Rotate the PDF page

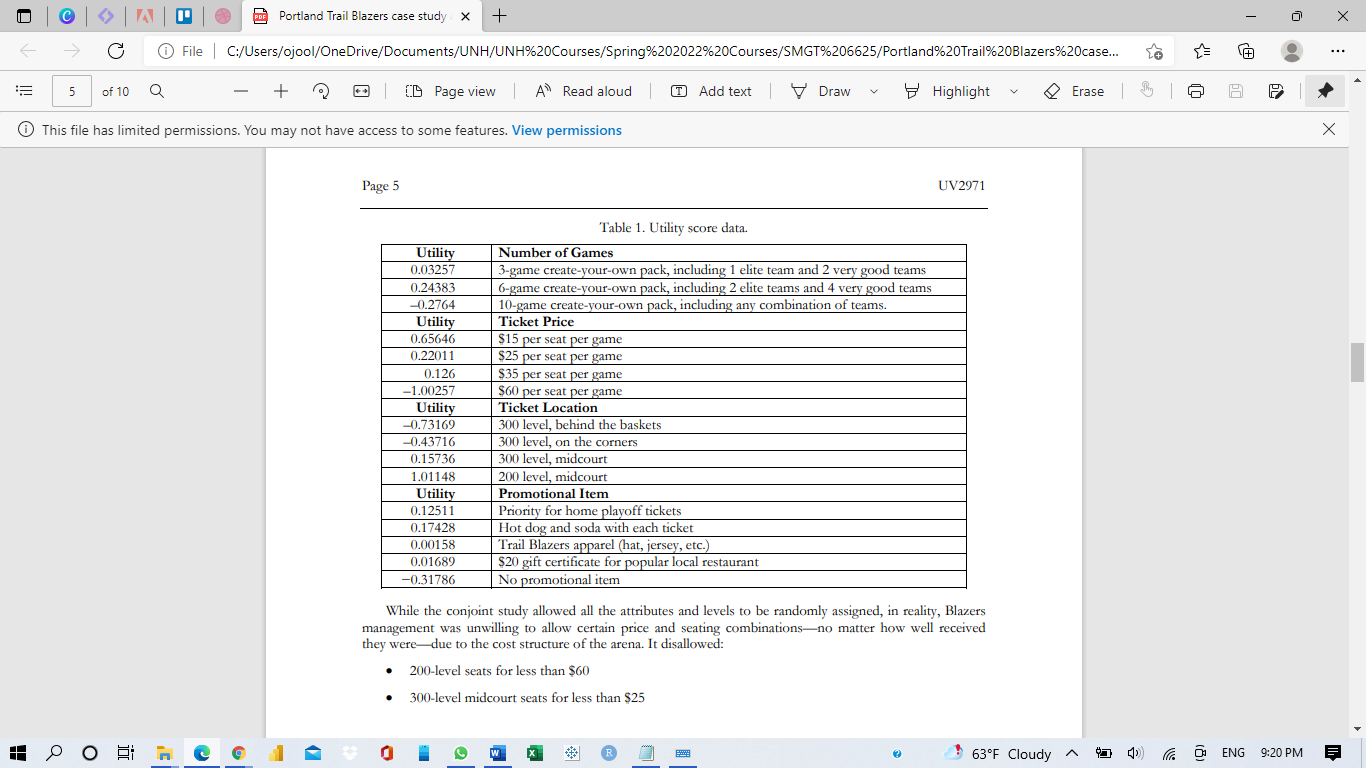tap(320, 91)
